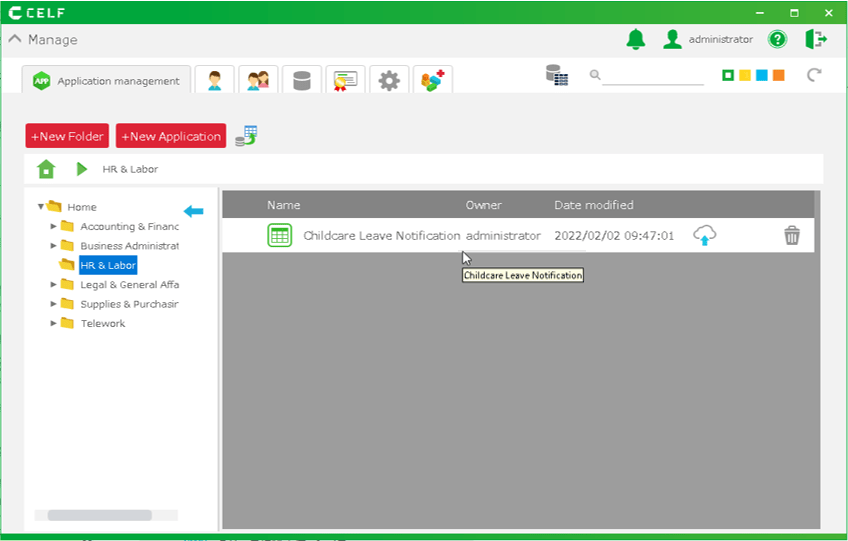This screenshot has width=848, height=541.
Task: Open the license certificate tab
Action: coord(345,81)
